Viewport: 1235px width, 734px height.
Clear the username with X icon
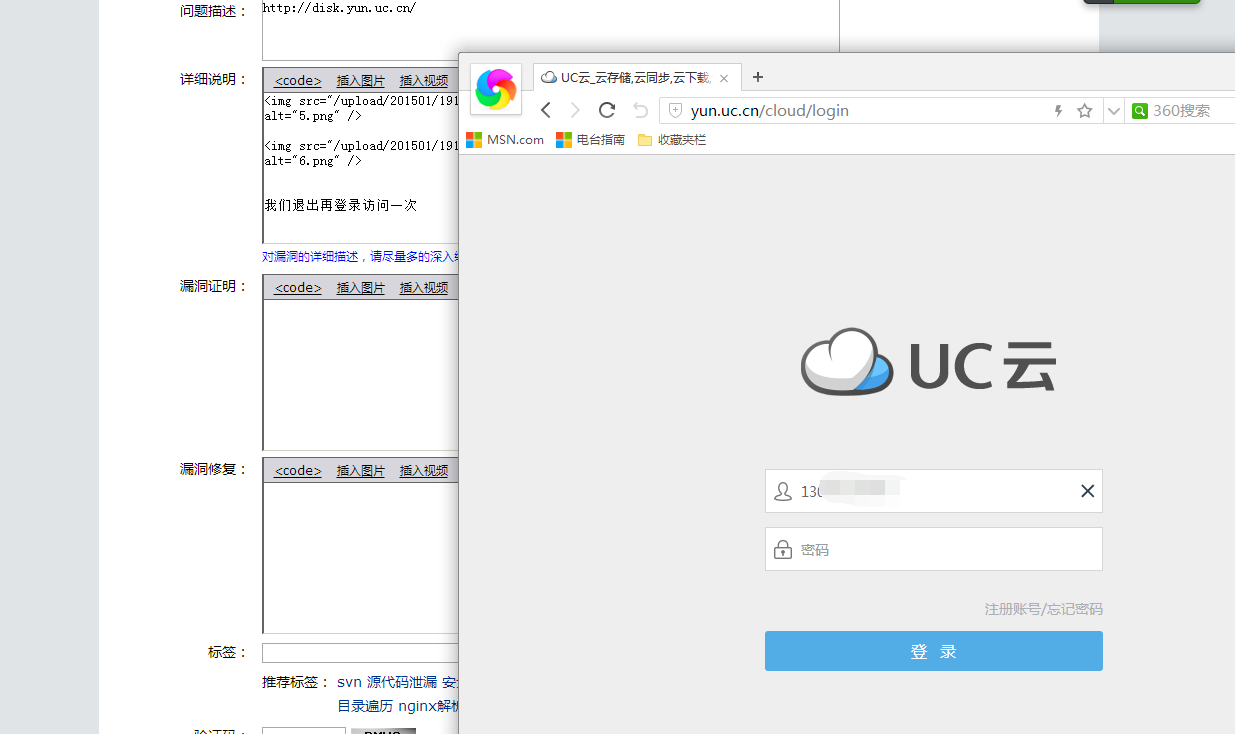1088,491
